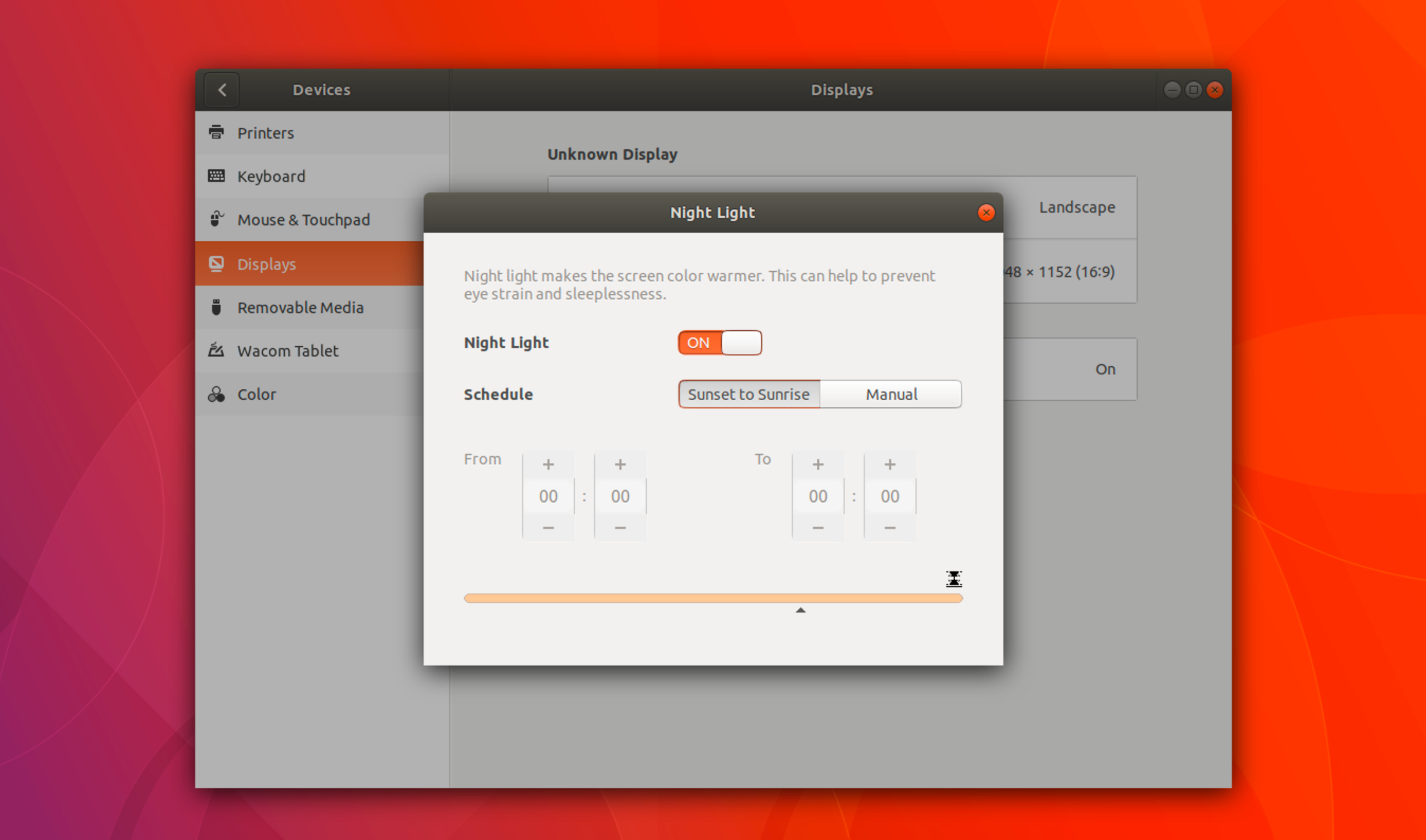
Task: Click the Keyboard icon in sidebar
Action: 216,176
